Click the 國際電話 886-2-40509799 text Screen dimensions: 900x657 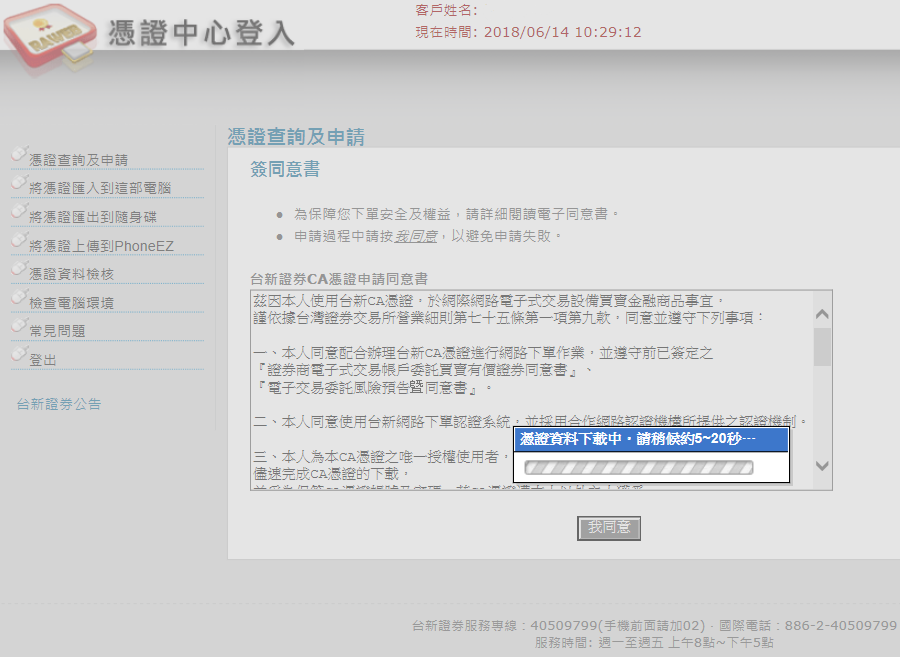click(x=808, y=625)
